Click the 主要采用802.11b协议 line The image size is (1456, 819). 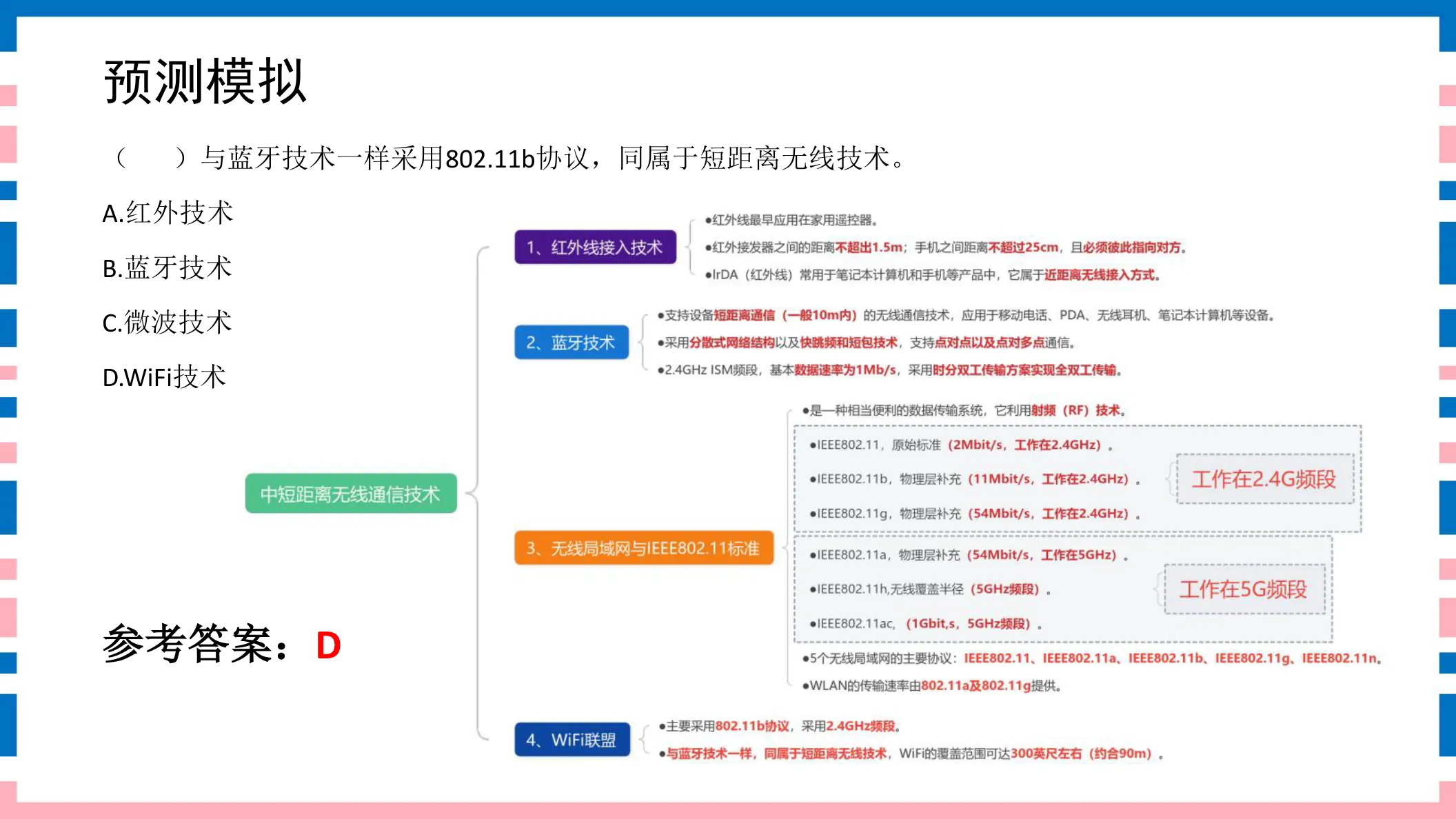pos(780,726)
